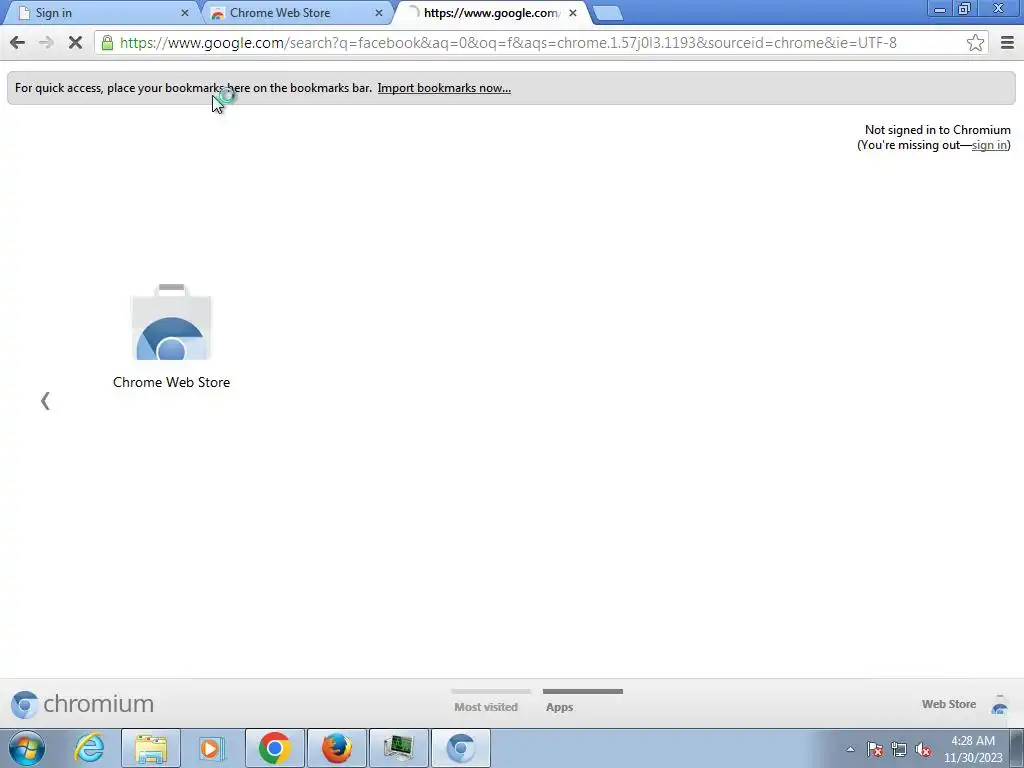The height and width of the screenshot is (768, 1024).
Task: Minimize the Chromium window
Action: 940,9
